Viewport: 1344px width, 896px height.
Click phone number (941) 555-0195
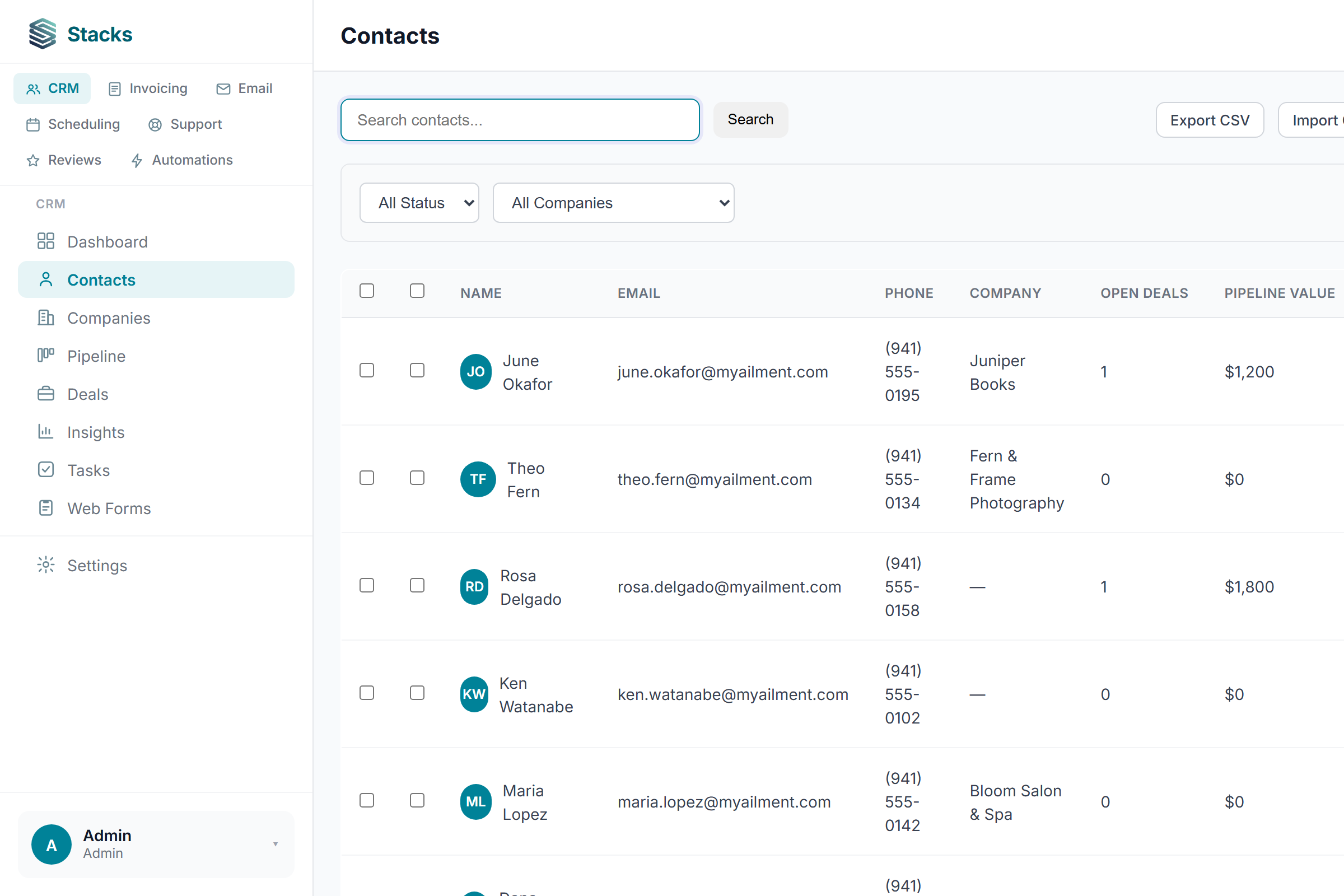[x=903, y=371]
